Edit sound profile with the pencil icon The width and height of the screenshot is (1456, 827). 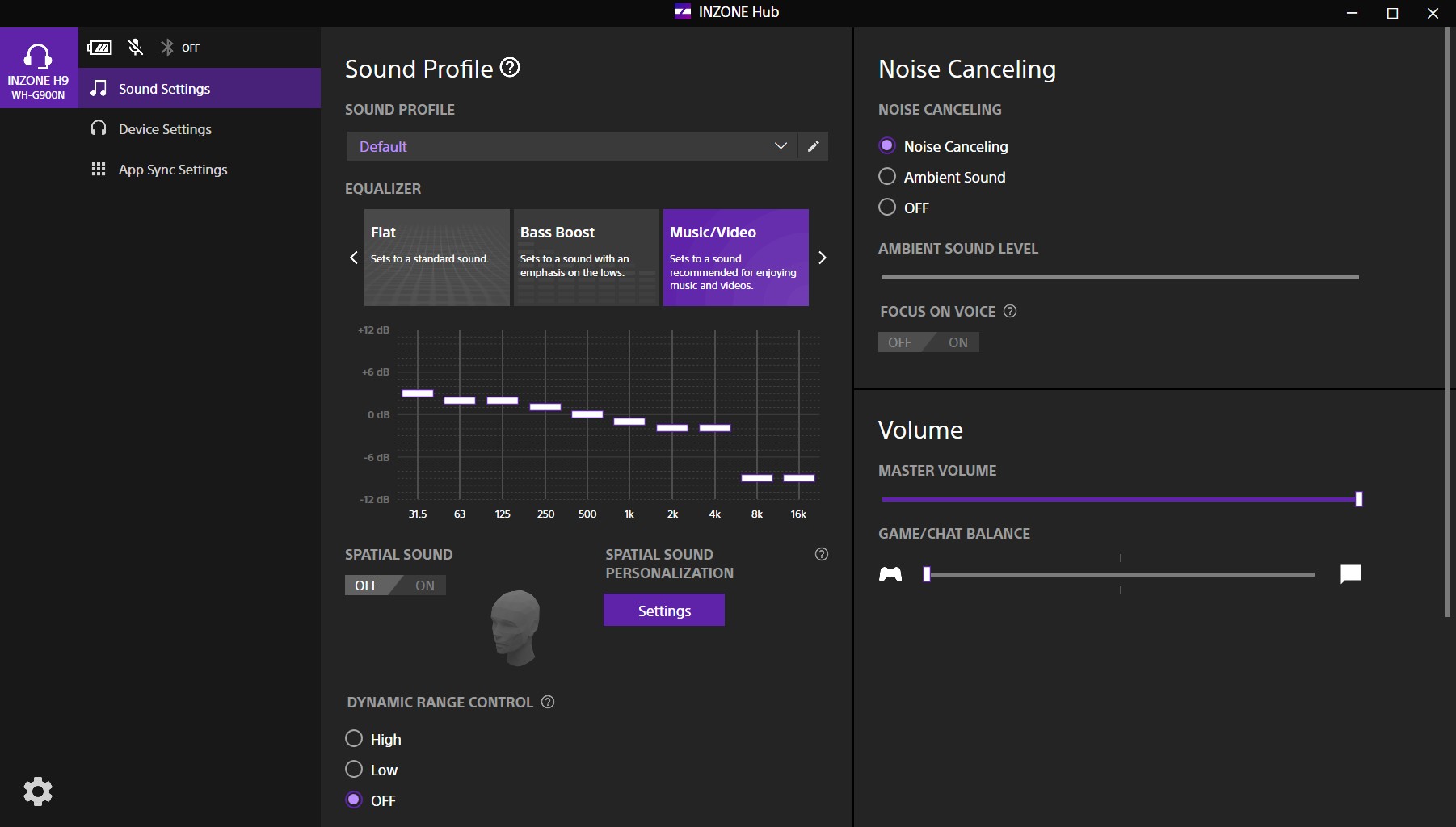814,146
